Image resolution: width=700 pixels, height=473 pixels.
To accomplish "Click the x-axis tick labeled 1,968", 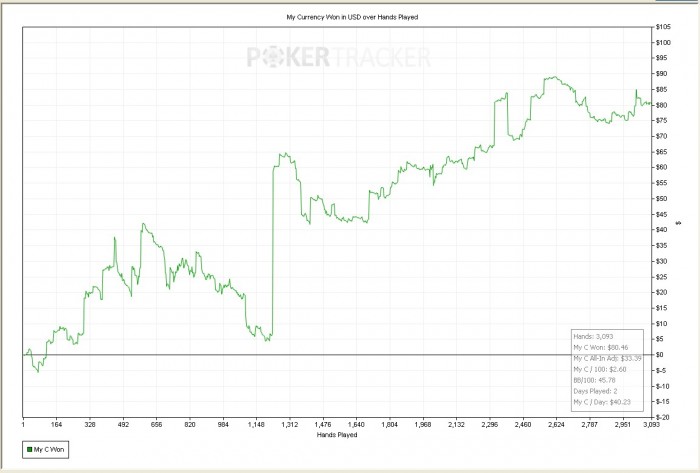I will tap(423, 424).
